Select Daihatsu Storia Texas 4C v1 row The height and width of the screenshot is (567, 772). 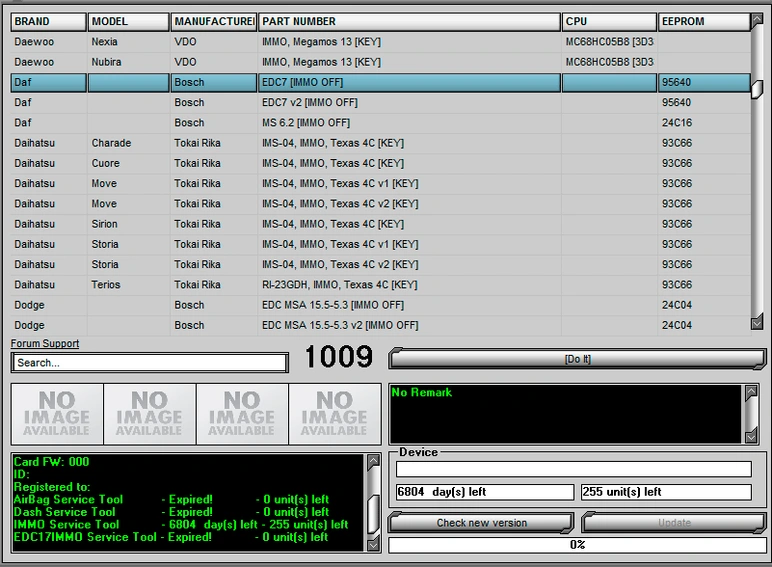[381, 244]
